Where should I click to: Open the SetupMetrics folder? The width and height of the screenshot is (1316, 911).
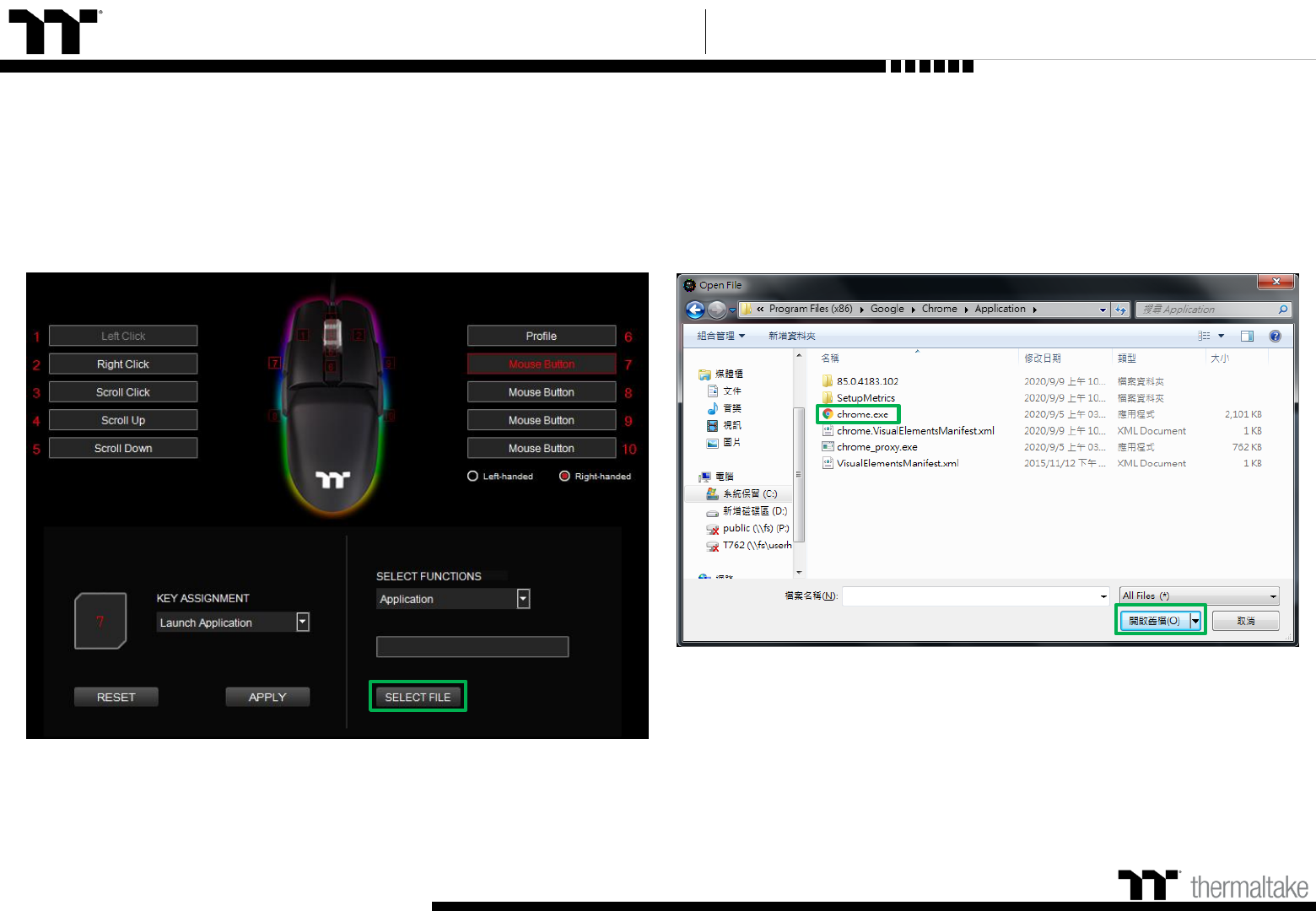pos(865,398)
